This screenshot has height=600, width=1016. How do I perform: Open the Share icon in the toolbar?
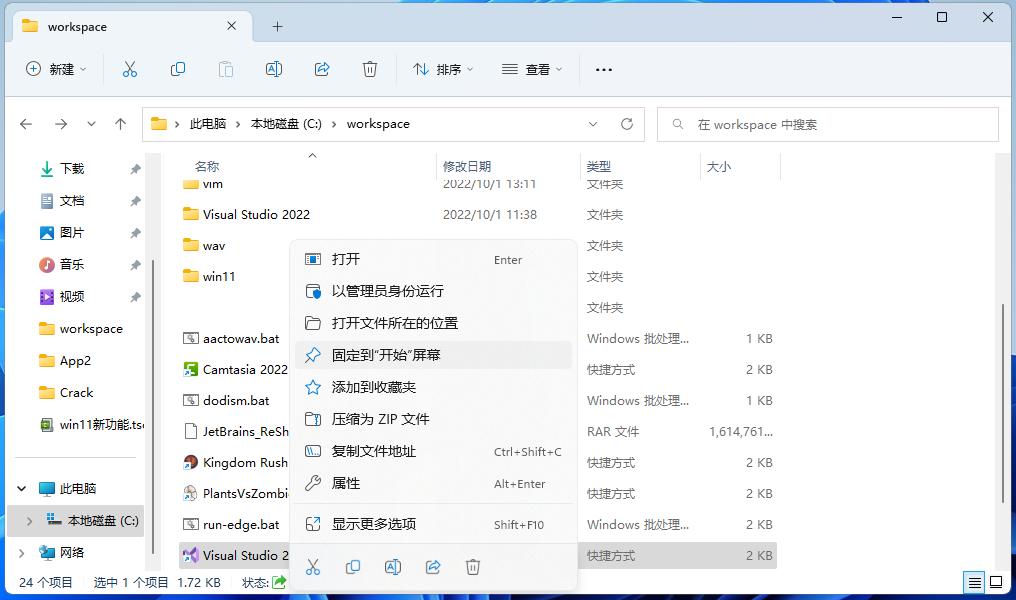[322, 69]
